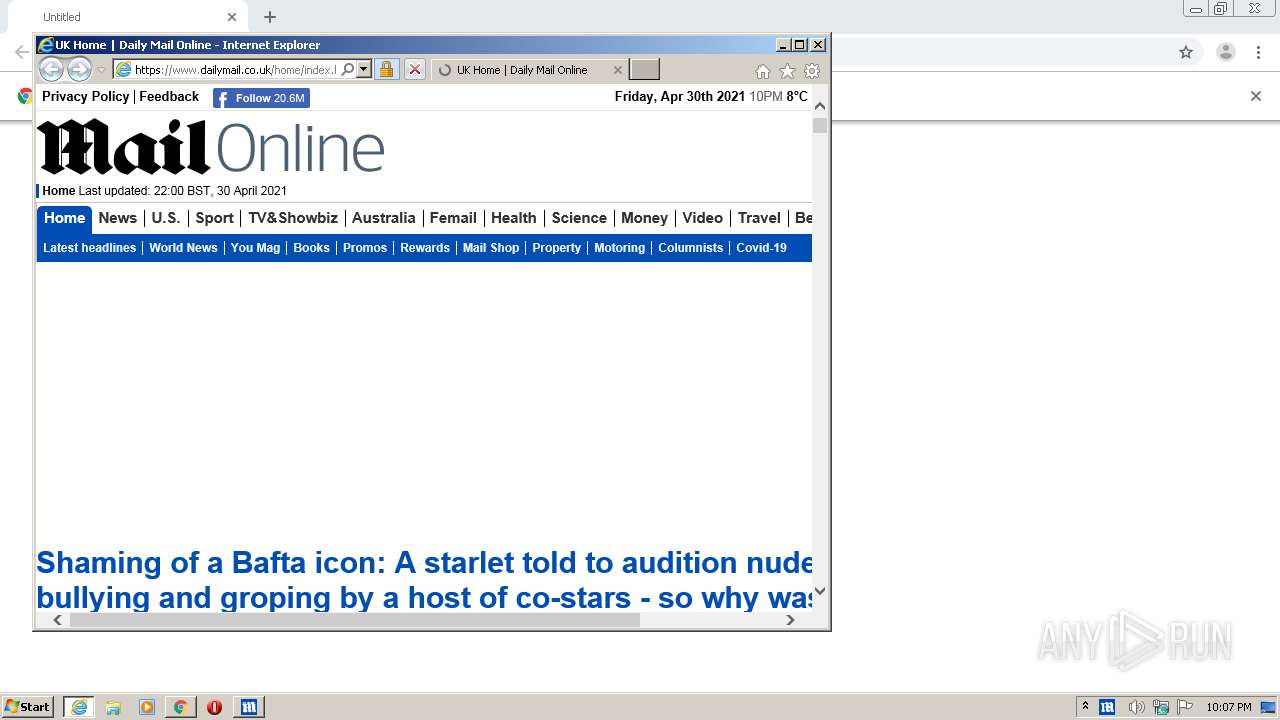Open the Money section
The image size is (1280, 720).
click(644, 218)
